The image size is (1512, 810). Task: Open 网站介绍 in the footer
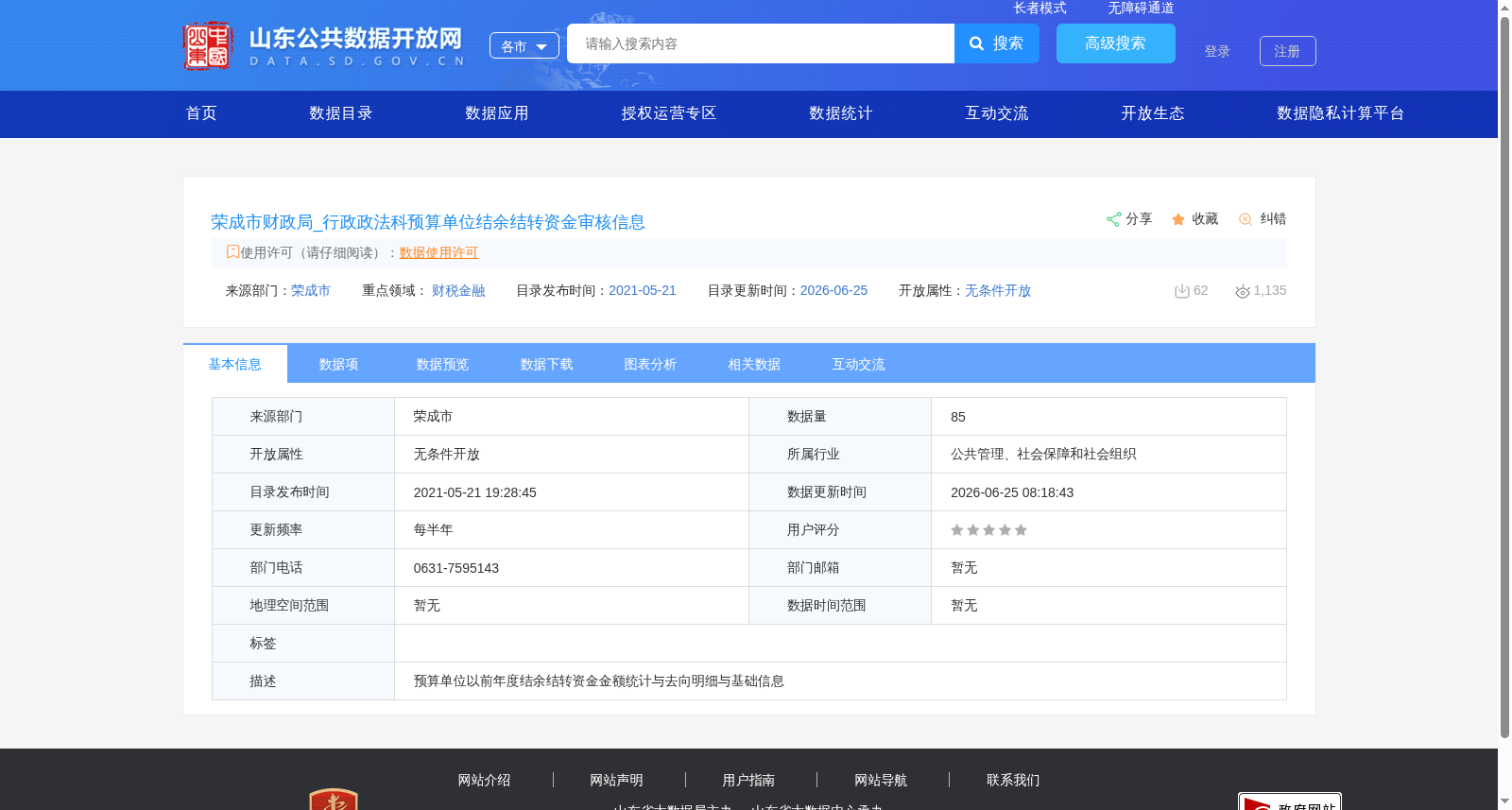484,780
